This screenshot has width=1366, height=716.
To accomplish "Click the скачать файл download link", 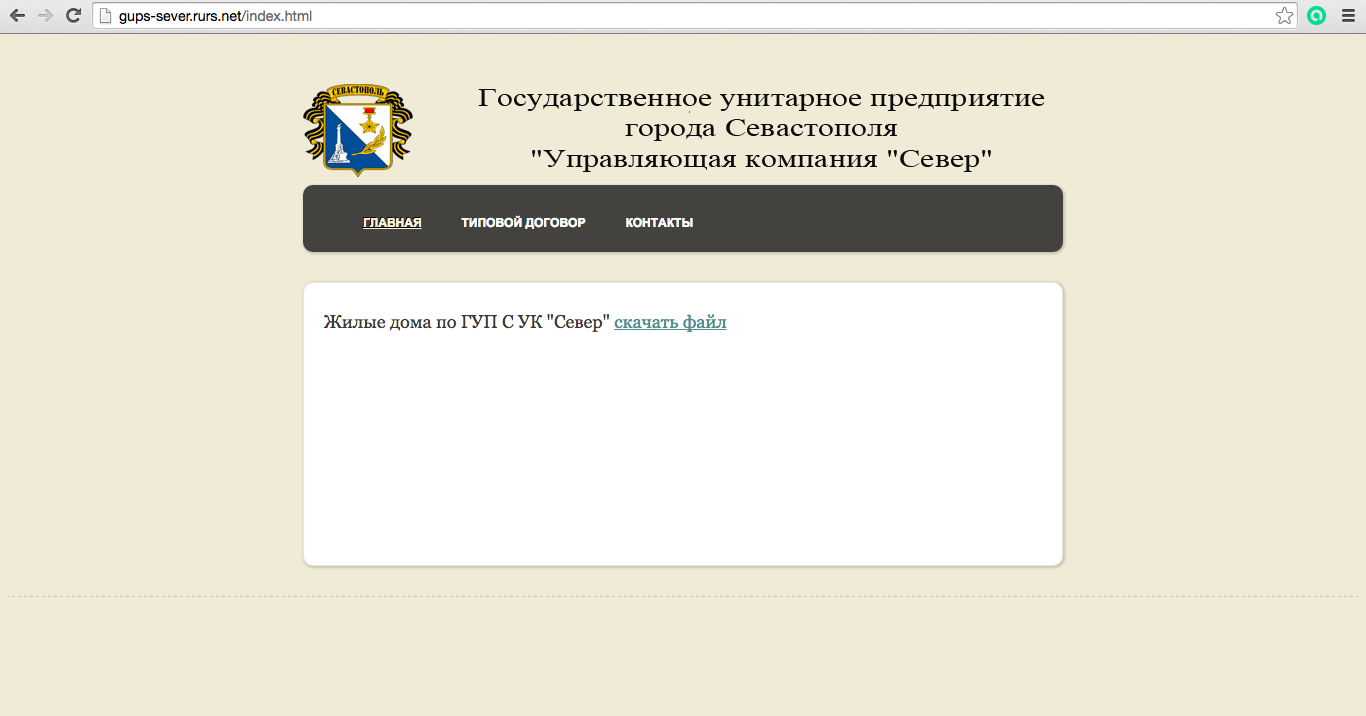I will point(670,322).
